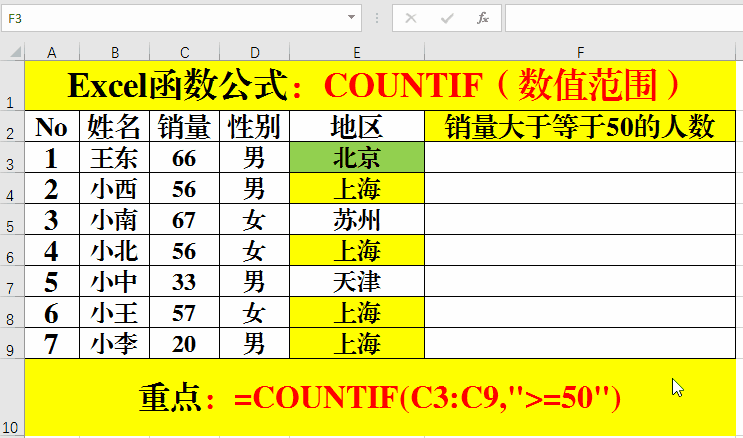Click the '销量大于等于50的人数' header cell
The width and height of the screenshot is (743, 438).
tap(580, 126)
